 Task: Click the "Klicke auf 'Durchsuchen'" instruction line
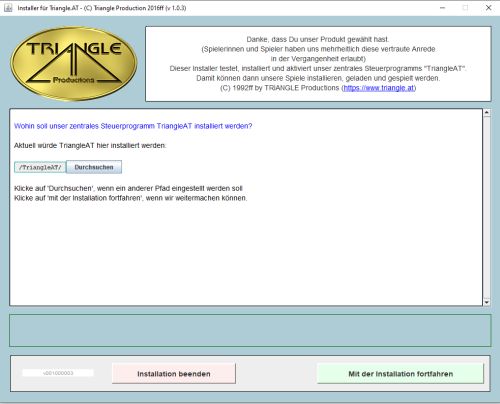pos(128,188)
